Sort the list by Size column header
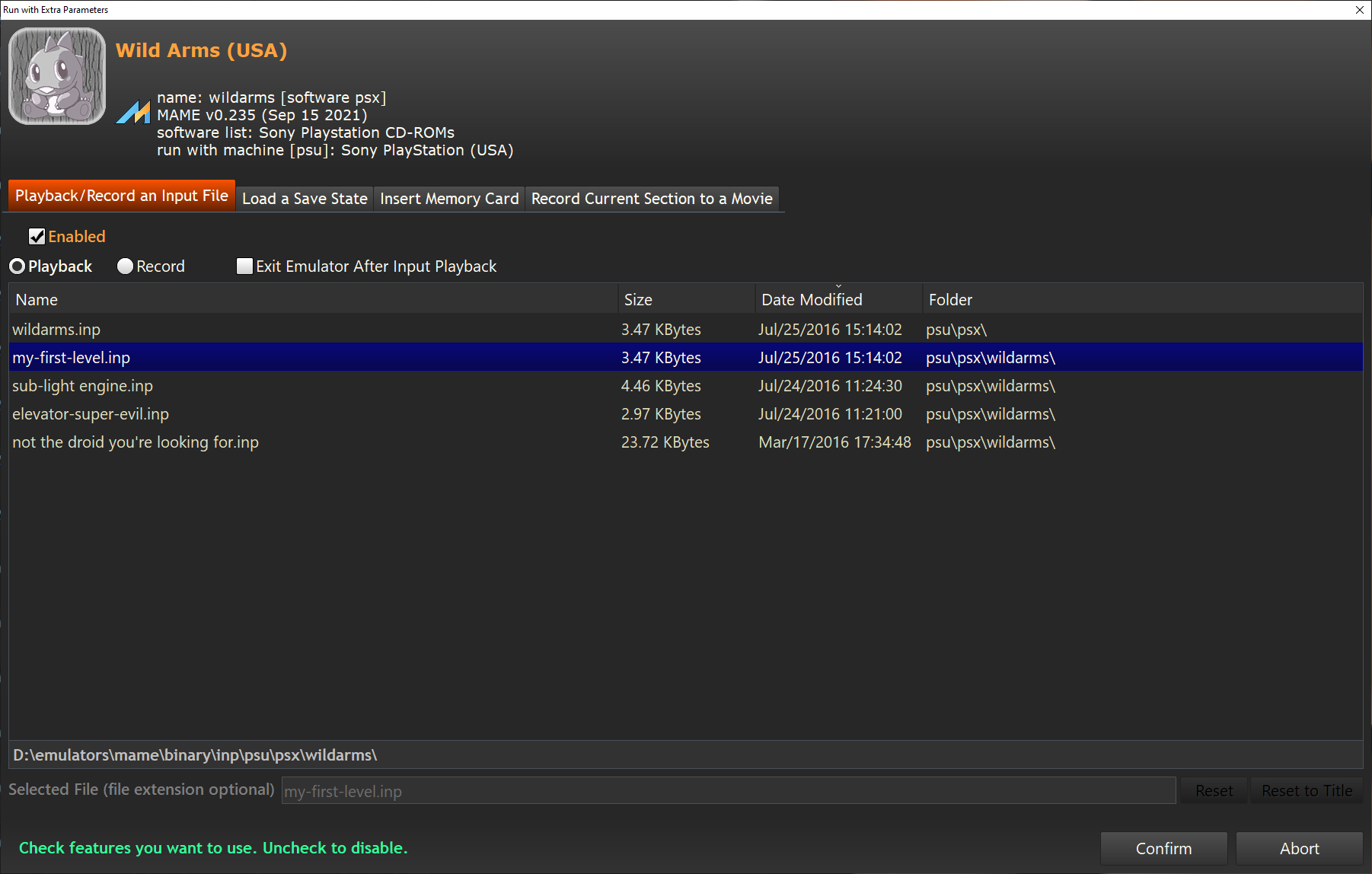This screenshot has width=1372, height=874. [x=638, y=300]
